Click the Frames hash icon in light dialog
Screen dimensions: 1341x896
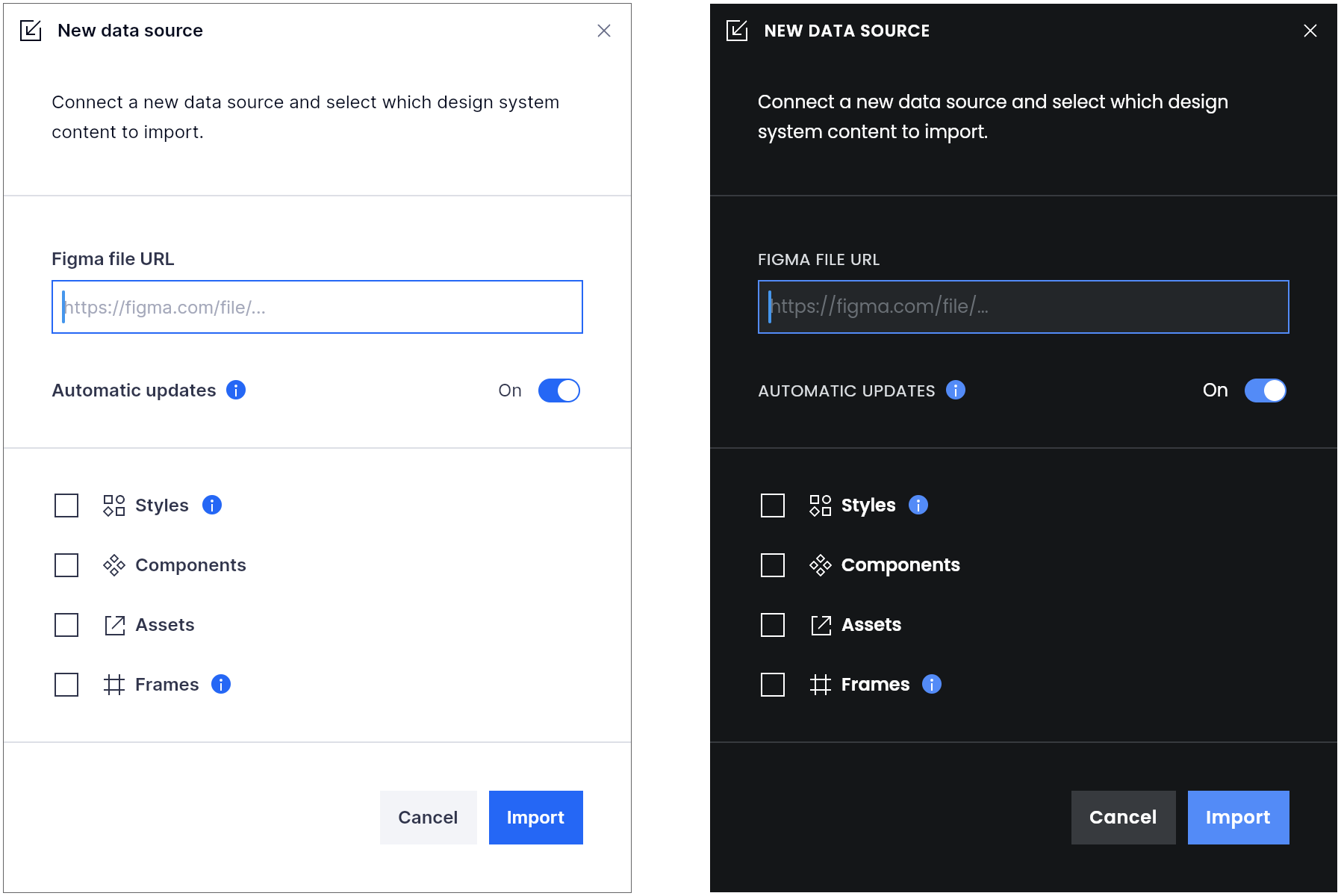[x=114, y=685]
